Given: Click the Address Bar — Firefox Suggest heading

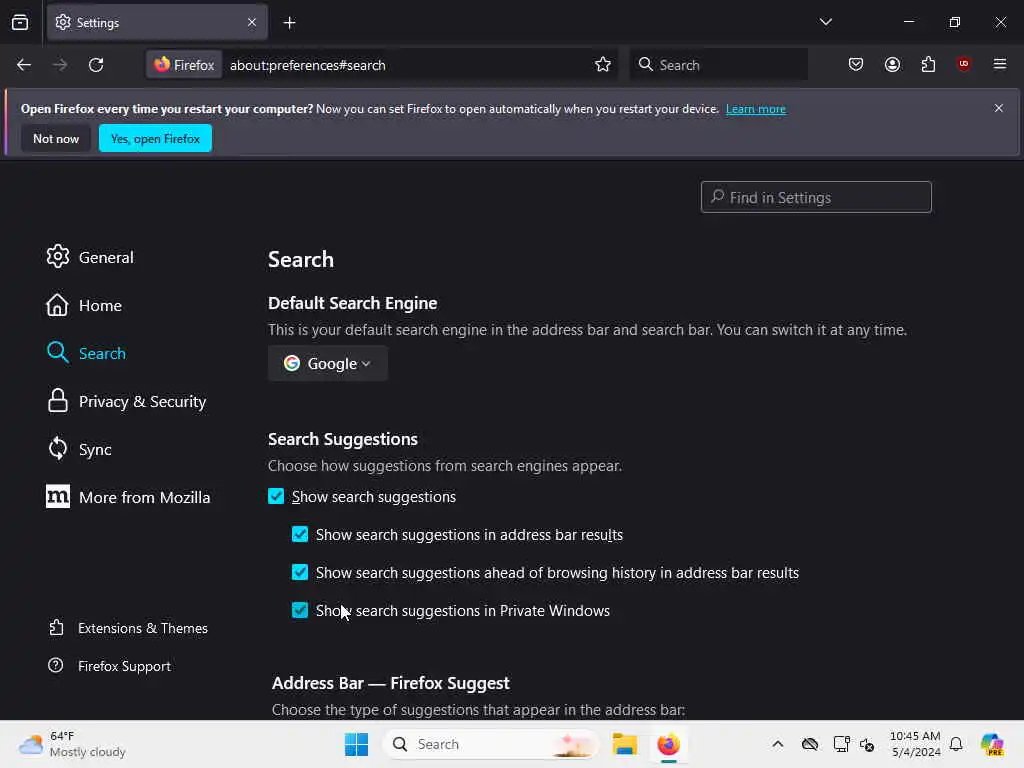Looking at the screenshot, I should (391, 683).
